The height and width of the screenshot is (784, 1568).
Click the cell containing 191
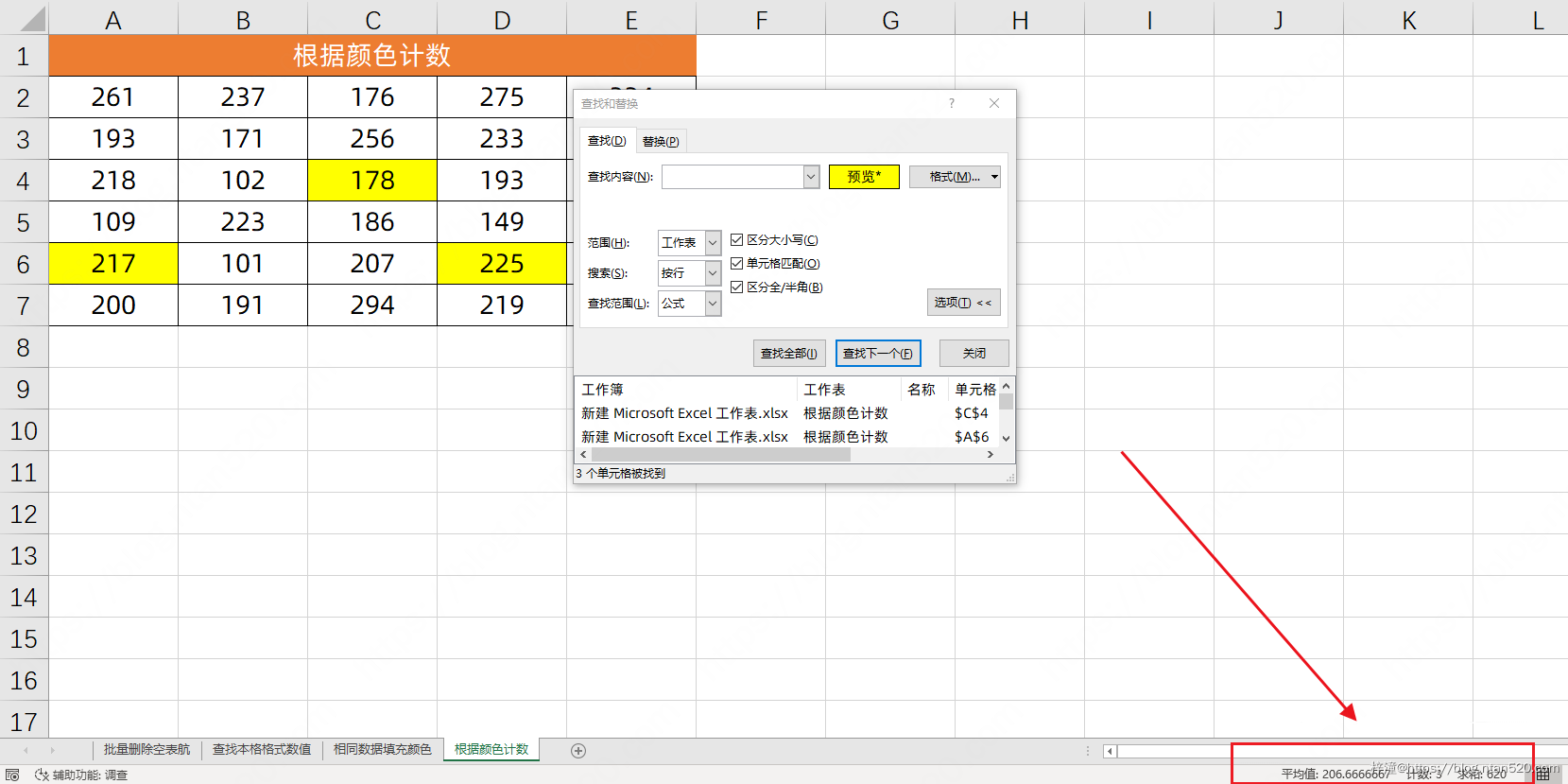point(243,305)
